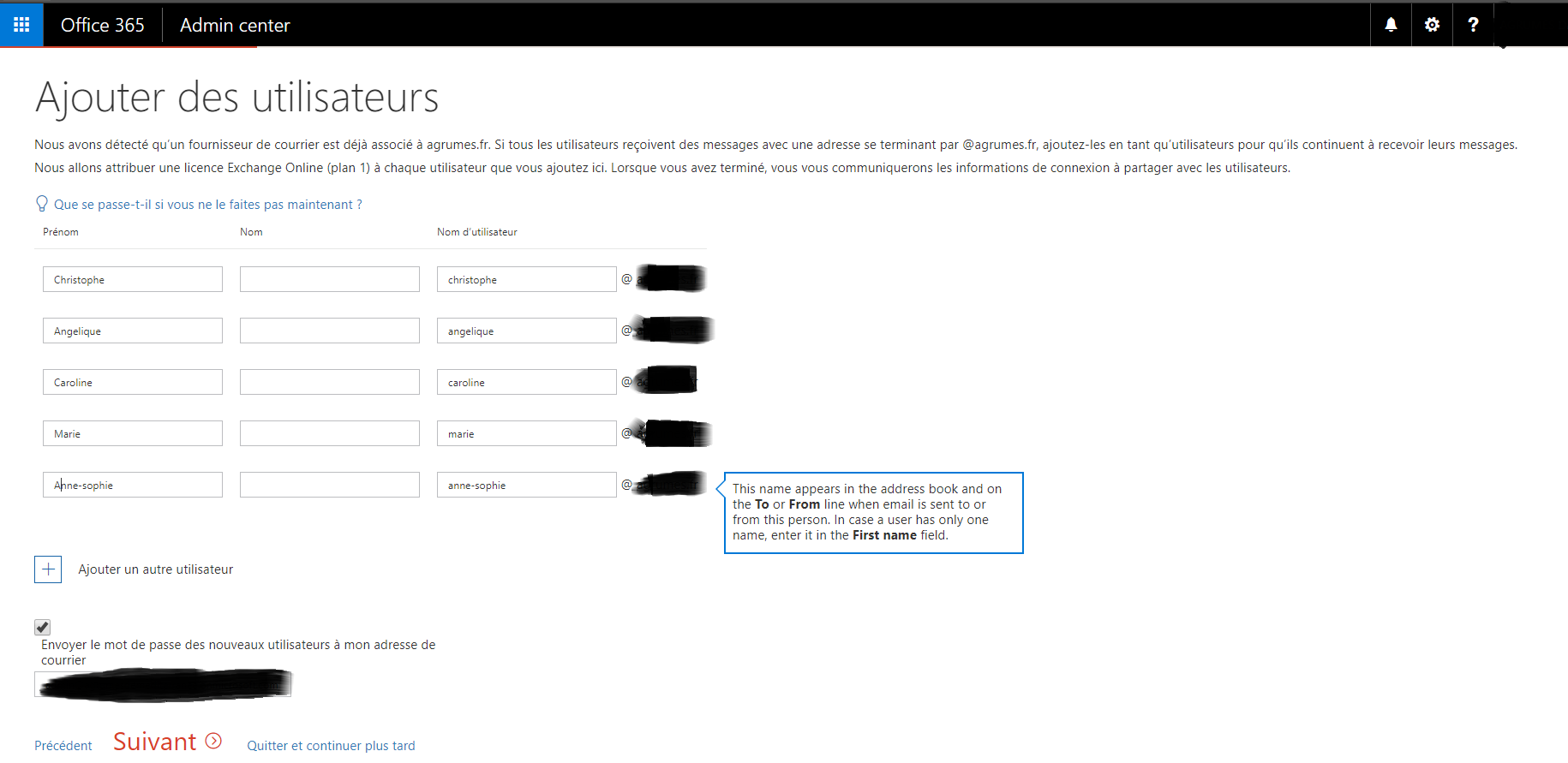Click the username field 'marie'

[527, 433]
